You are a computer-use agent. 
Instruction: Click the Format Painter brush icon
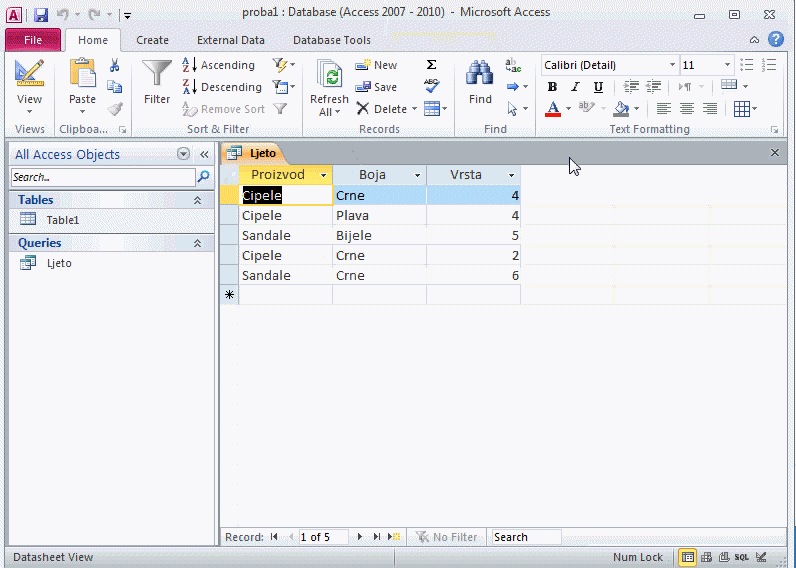[x=115, y=109]
